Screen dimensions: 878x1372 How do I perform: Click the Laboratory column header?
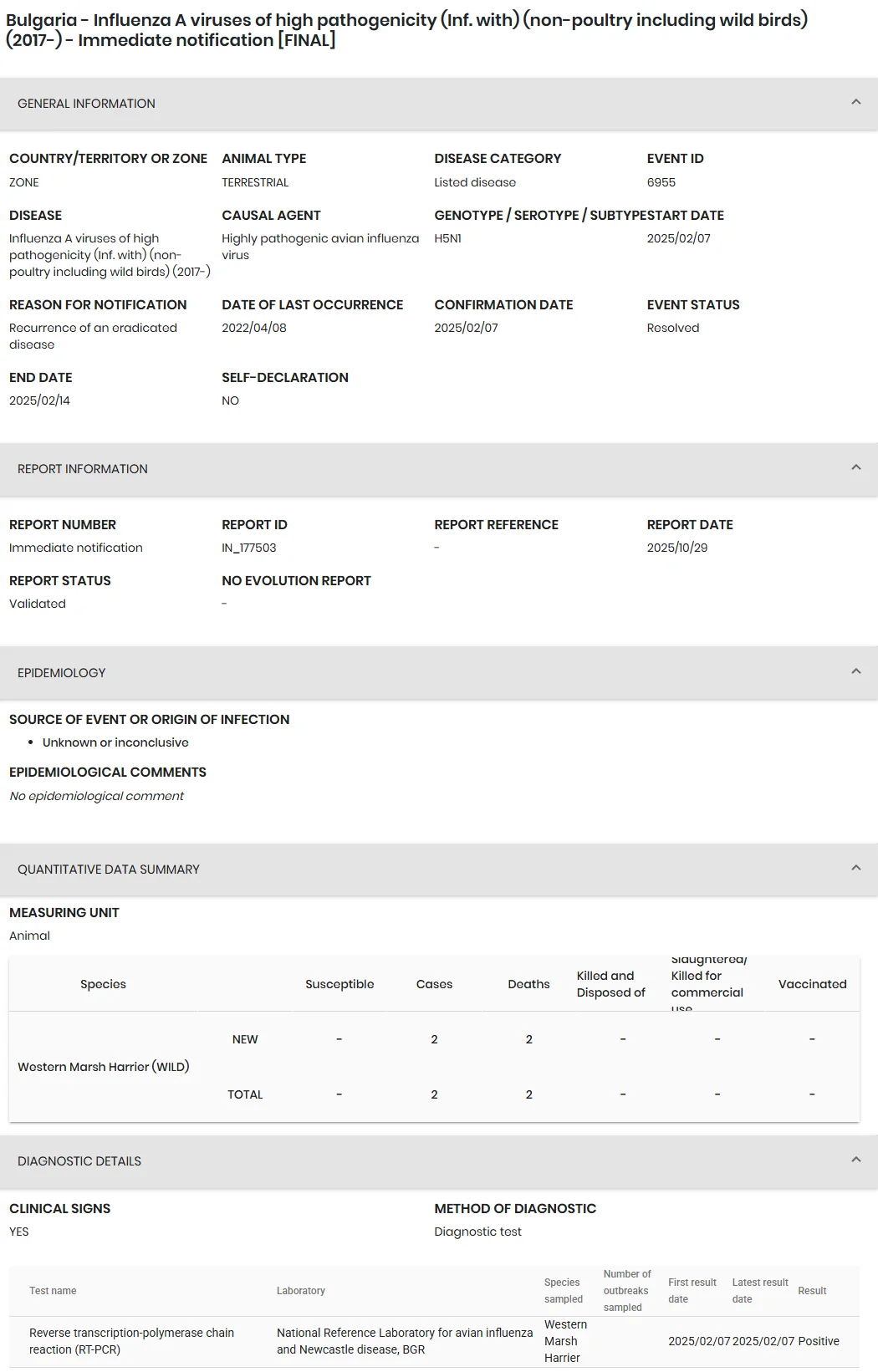point(301,1291)
